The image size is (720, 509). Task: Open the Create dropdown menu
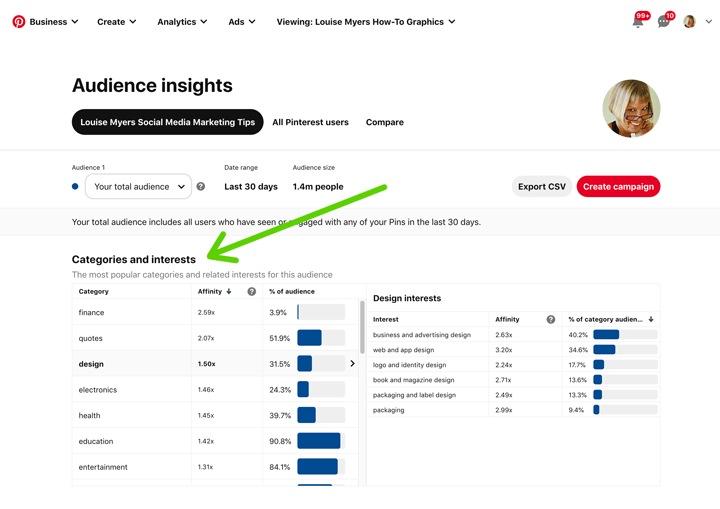click(117, 22)
